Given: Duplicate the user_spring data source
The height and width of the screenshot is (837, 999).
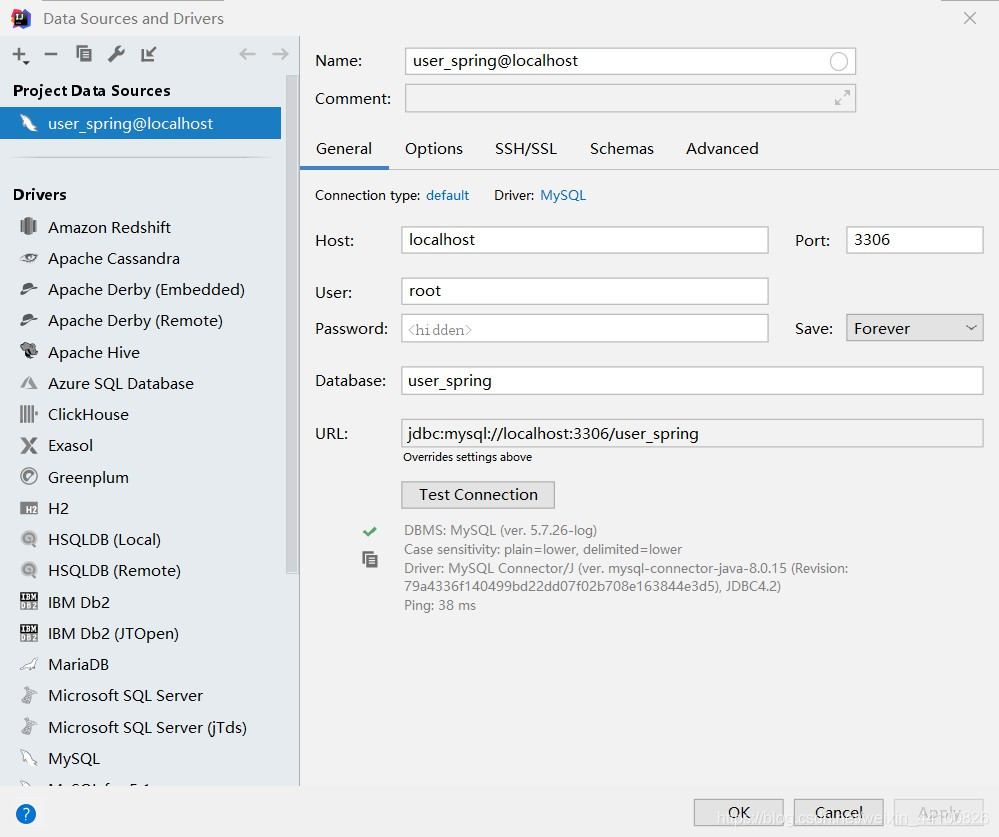Looking at the screenshot, I should (83, 54).
